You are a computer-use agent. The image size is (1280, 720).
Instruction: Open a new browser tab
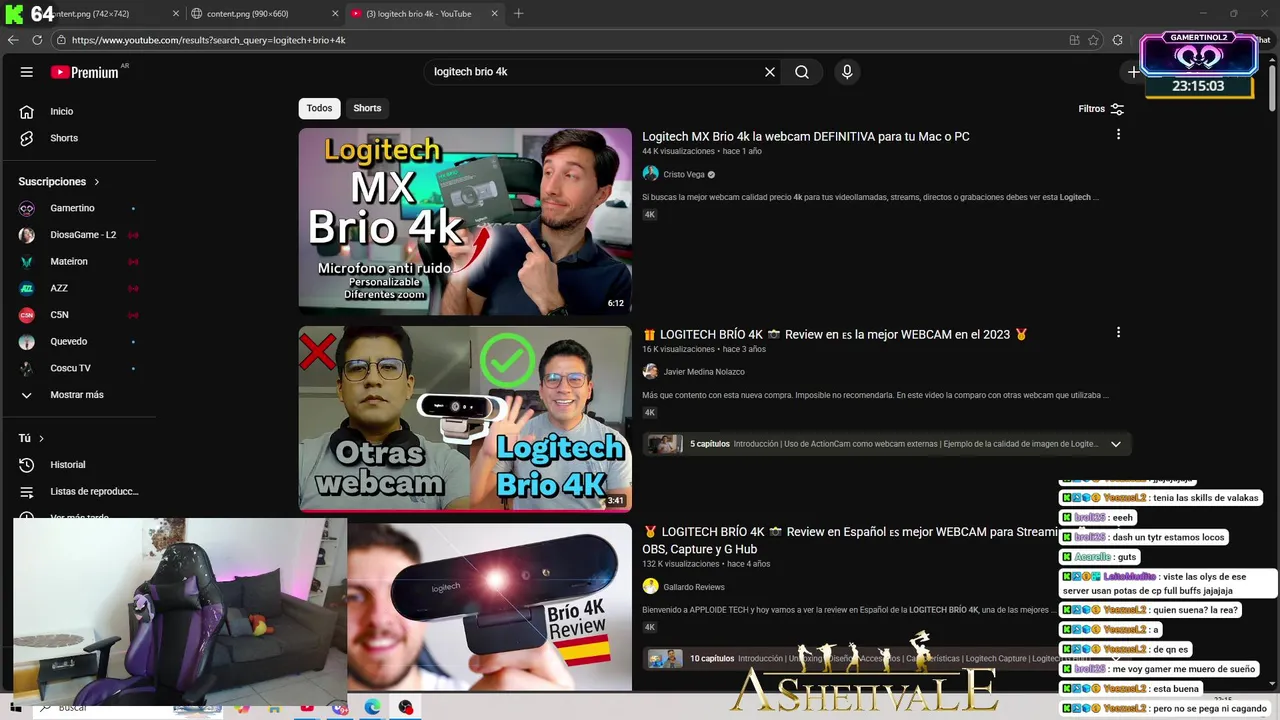[518, 14]
